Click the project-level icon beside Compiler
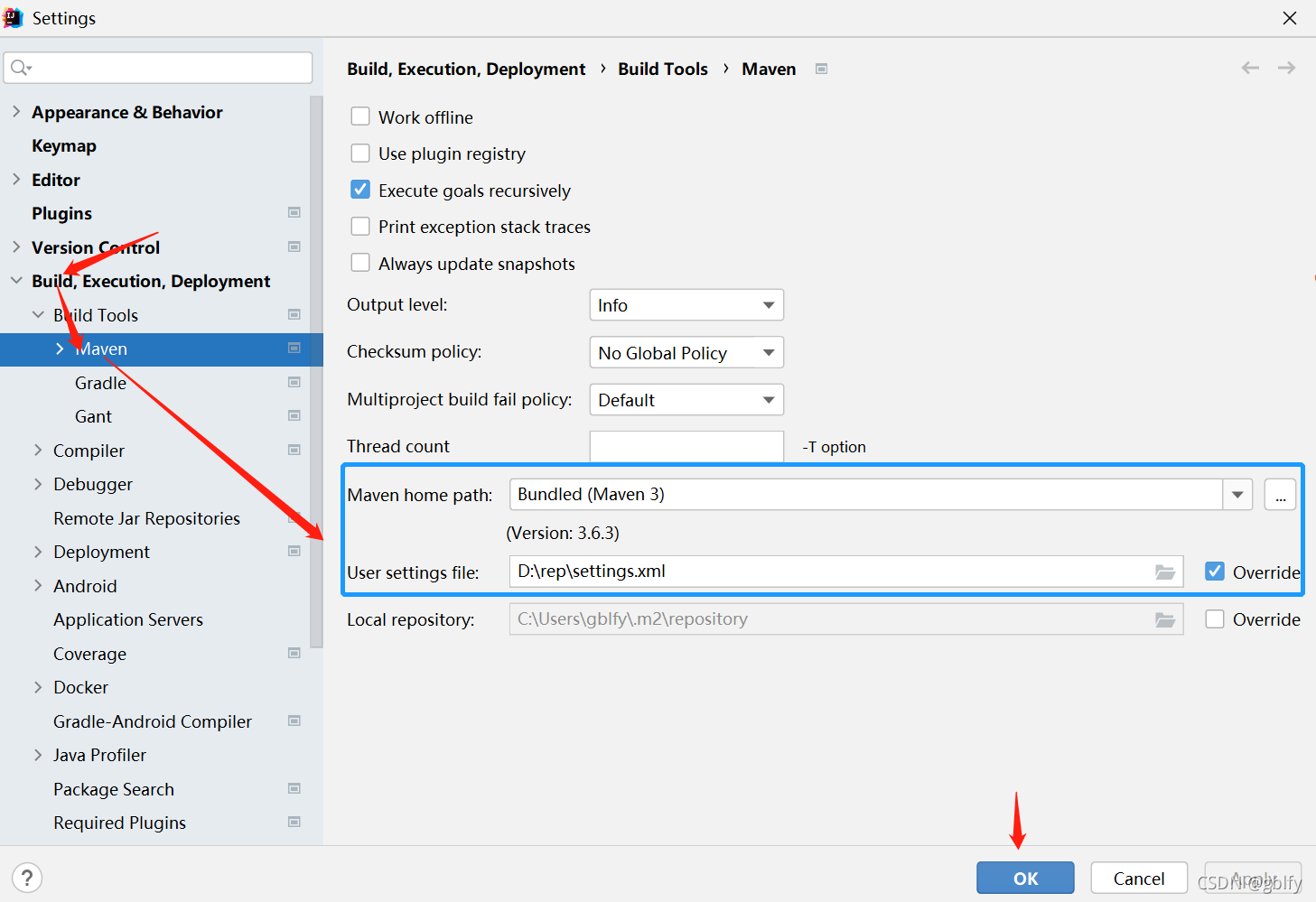This screenshot has width=1316, height=902. click(x=294, y=450)
